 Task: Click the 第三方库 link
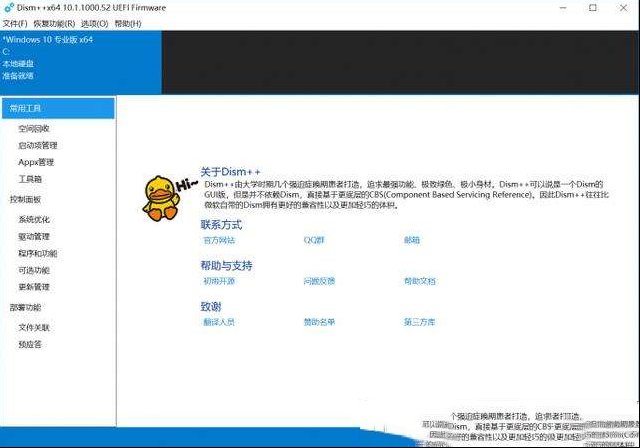(420, 322)
